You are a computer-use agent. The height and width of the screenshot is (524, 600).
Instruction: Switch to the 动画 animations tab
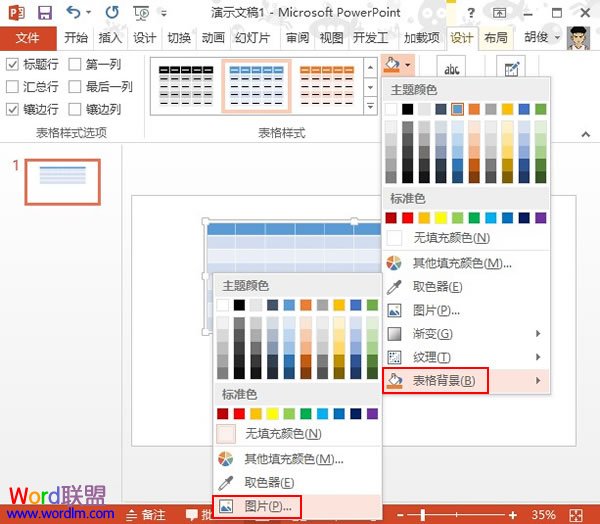coord(213,38)
